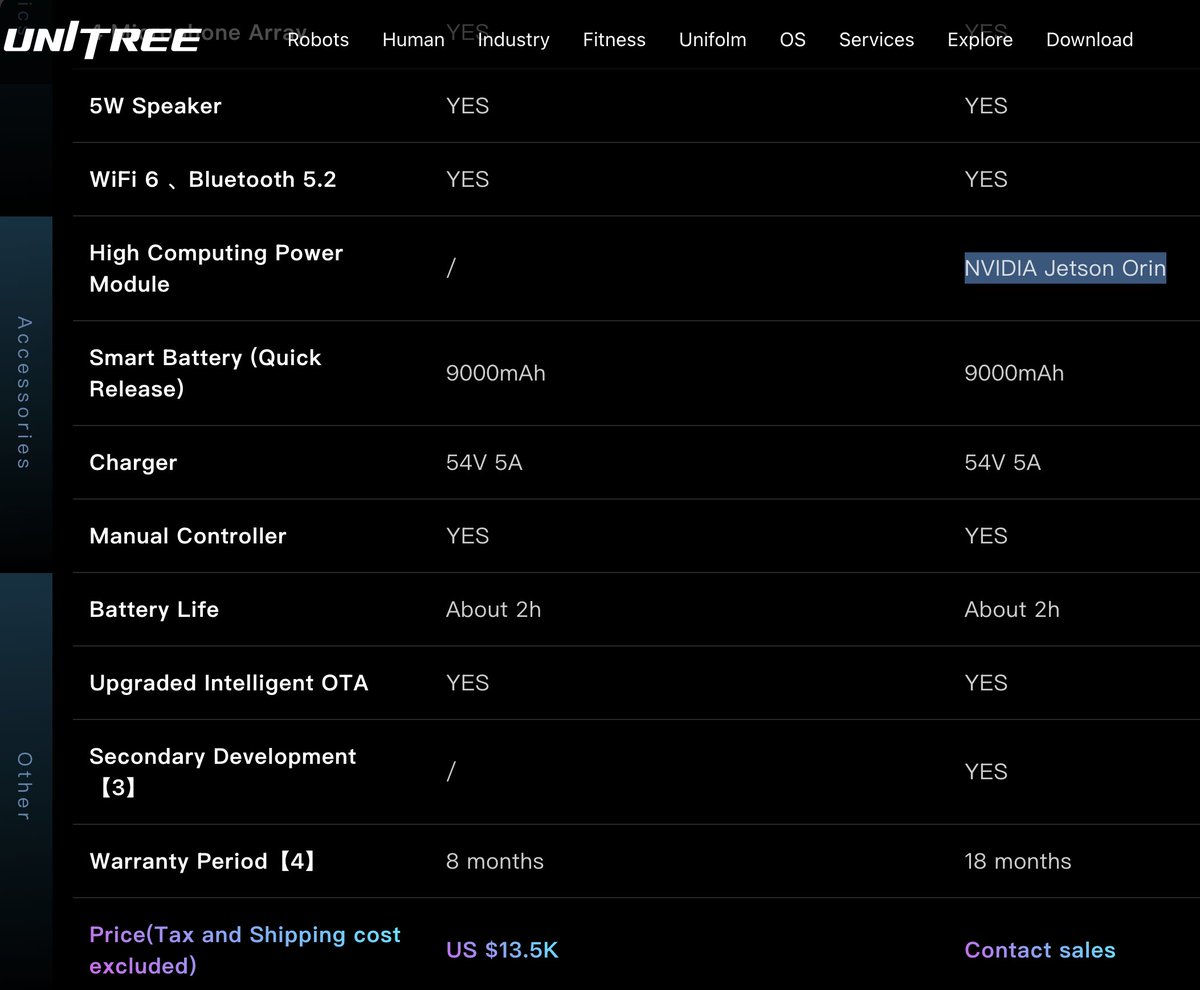1200x990 pixels.
Task: Click the 54V 5A value beside Charger label
Action: click(x=484, y=463)
